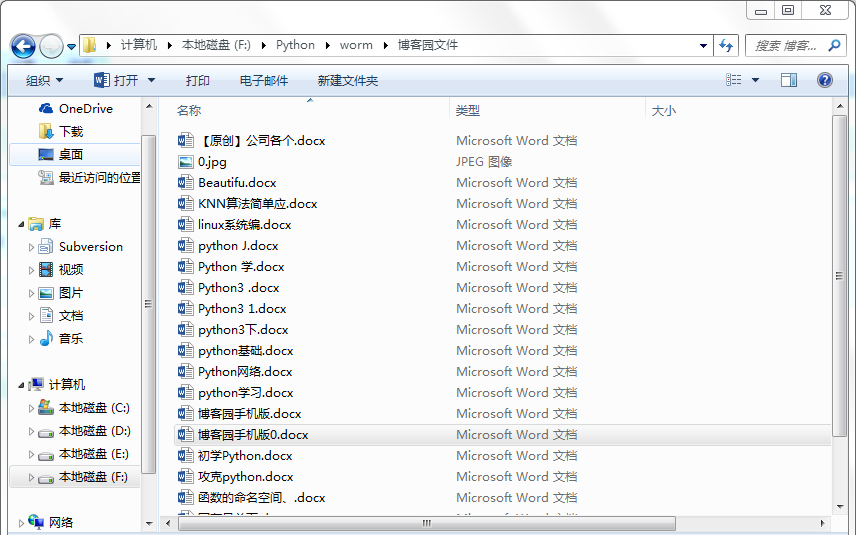Click 新建文件夹 in the toolbar
Screen dimensions: 856x535
point(348,81)
